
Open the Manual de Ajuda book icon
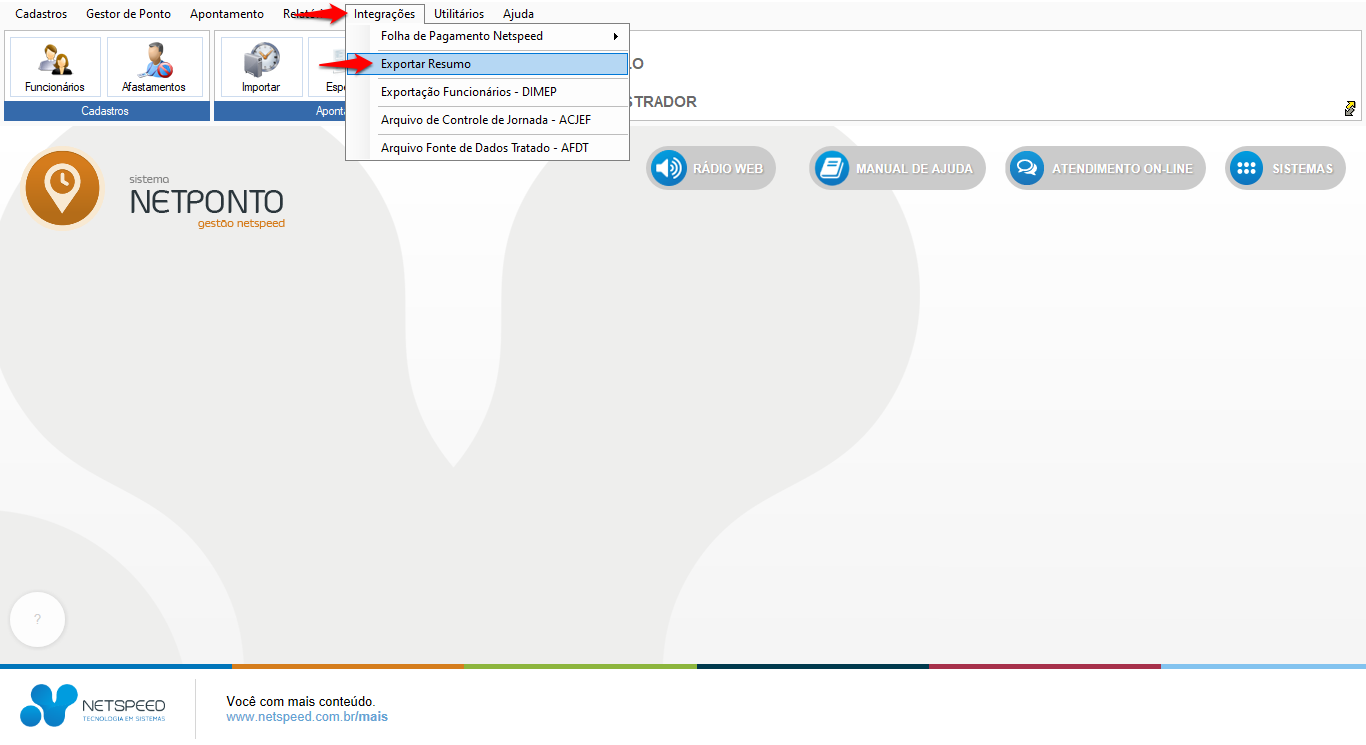point(831,168)
